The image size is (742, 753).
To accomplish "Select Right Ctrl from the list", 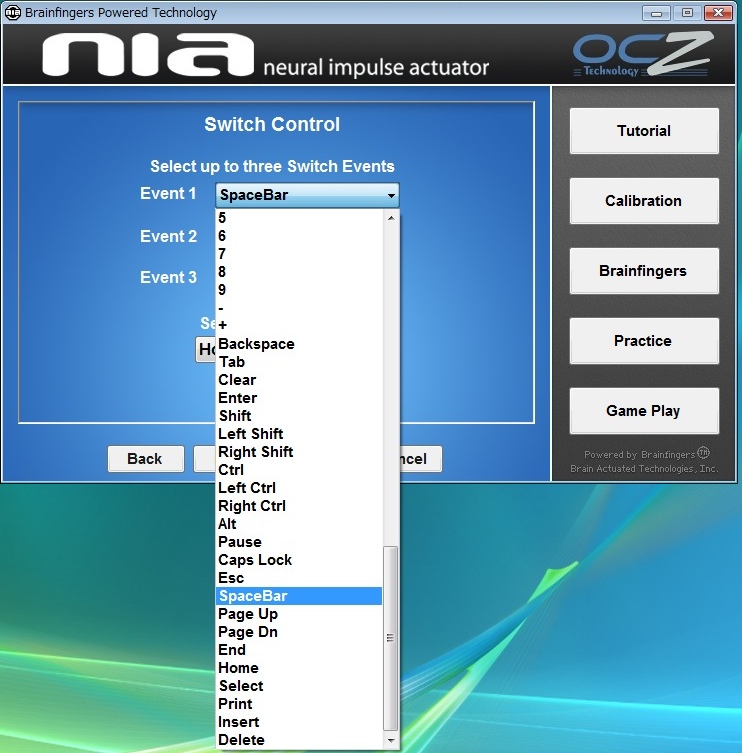I will (252, 506).
